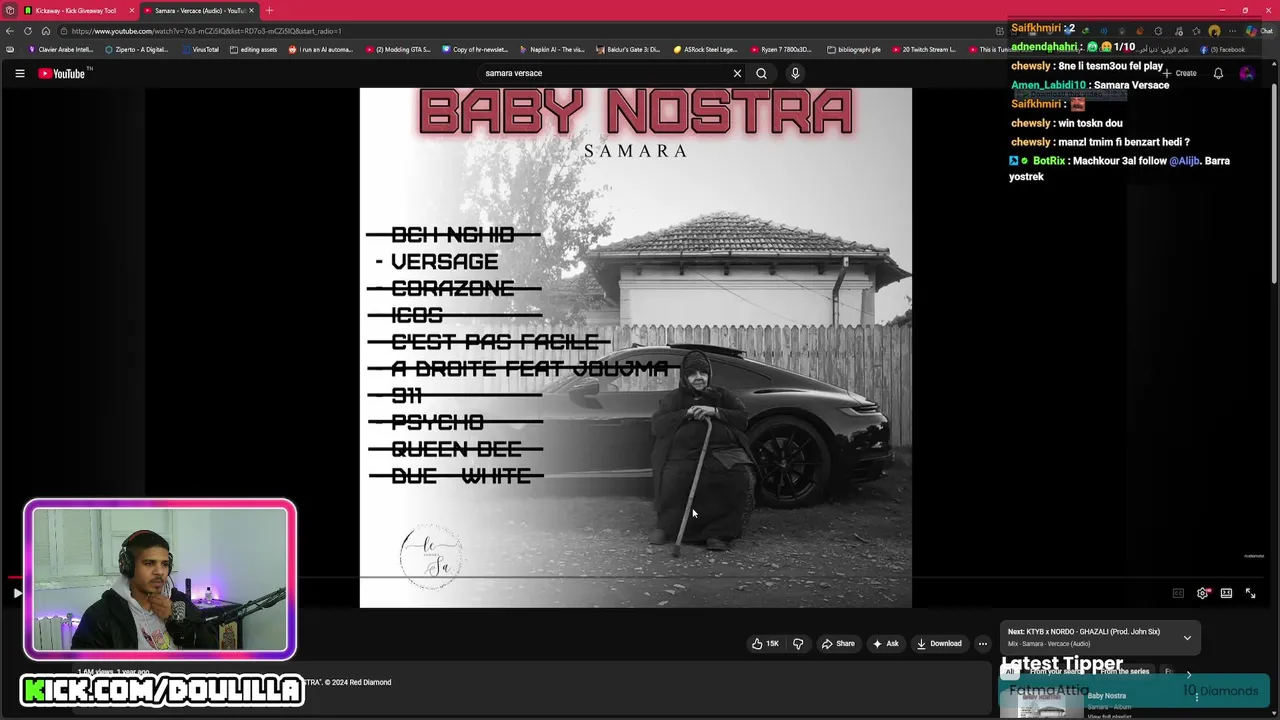
Task: Open the Ryzen 7 7800x3D bookmark
Action: (781, 49)
